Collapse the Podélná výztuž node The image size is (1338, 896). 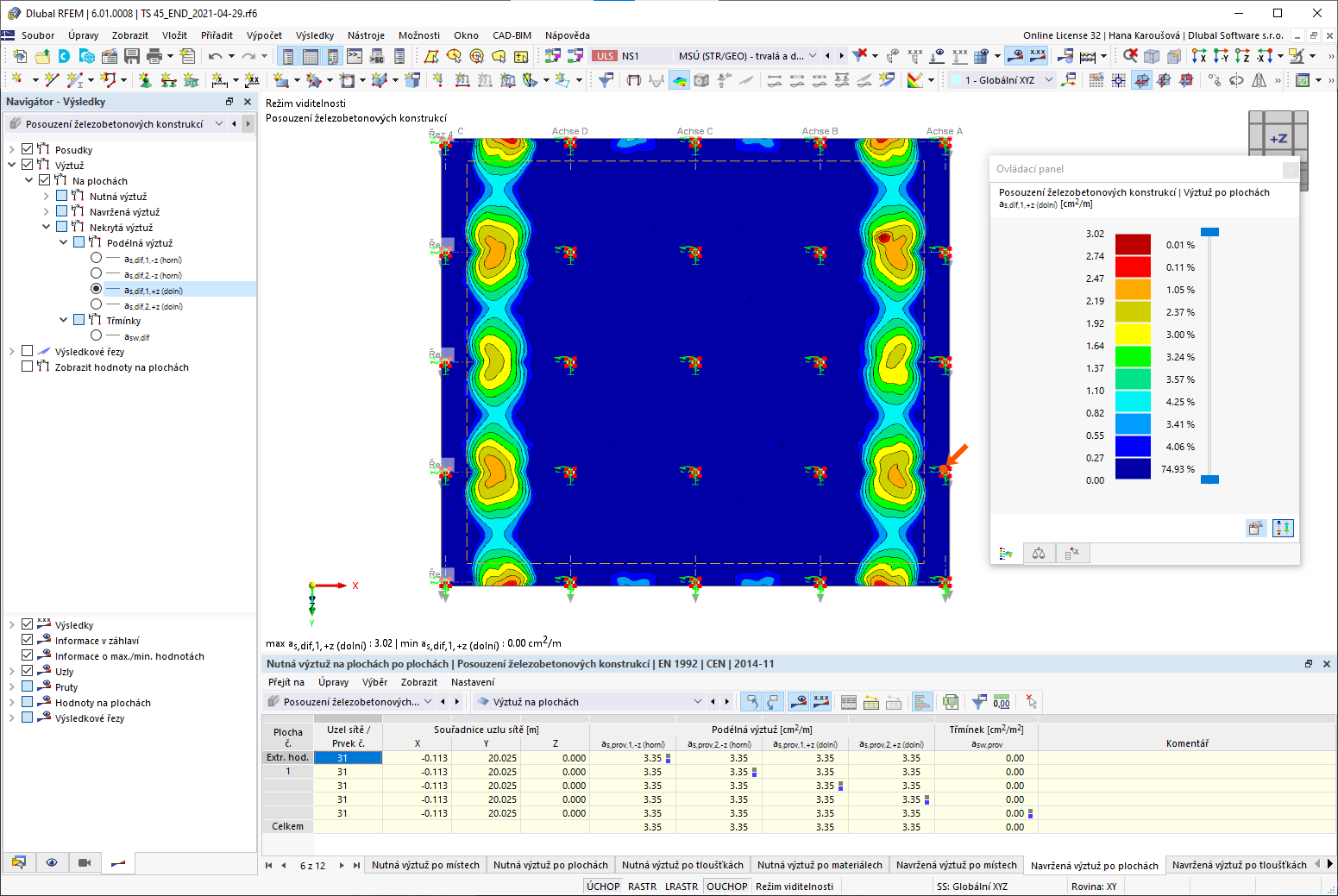[64, 242]
